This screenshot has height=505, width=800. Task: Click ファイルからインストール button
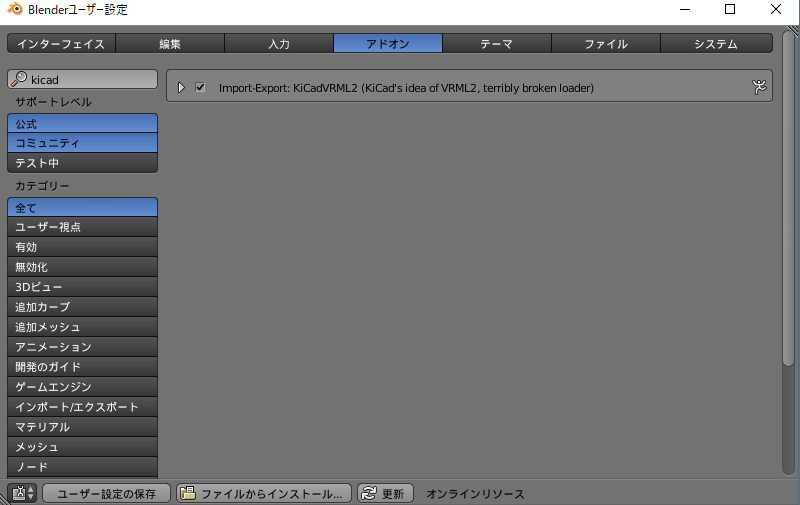pos(264,493)
